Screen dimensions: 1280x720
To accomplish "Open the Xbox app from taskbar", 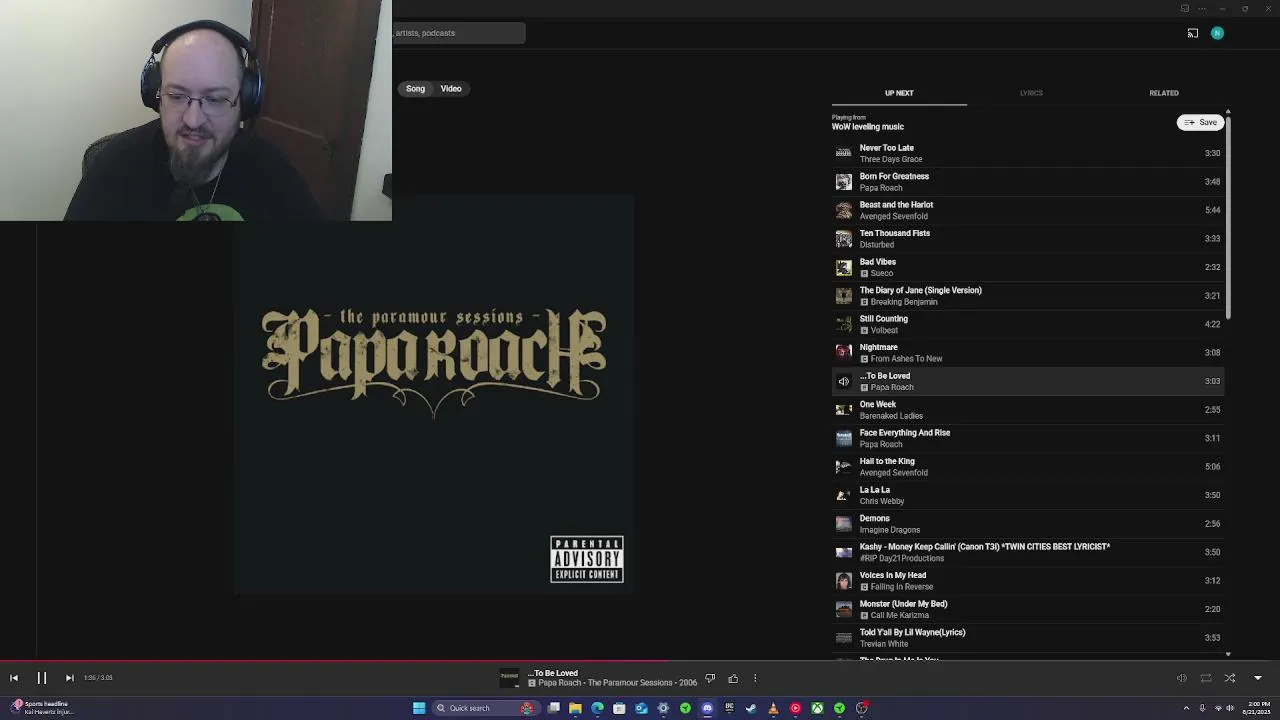I will click(817, 708).
